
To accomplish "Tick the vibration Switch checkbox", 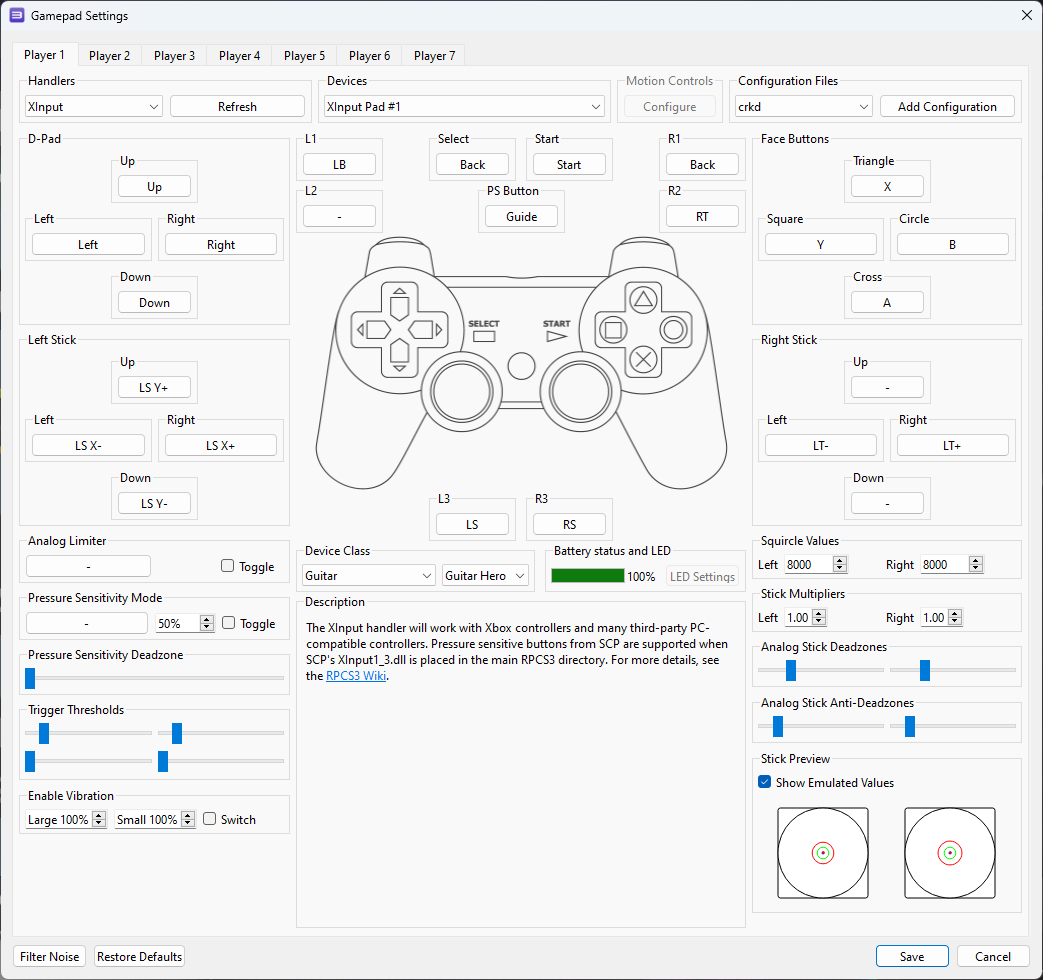I will coord(210,819).
